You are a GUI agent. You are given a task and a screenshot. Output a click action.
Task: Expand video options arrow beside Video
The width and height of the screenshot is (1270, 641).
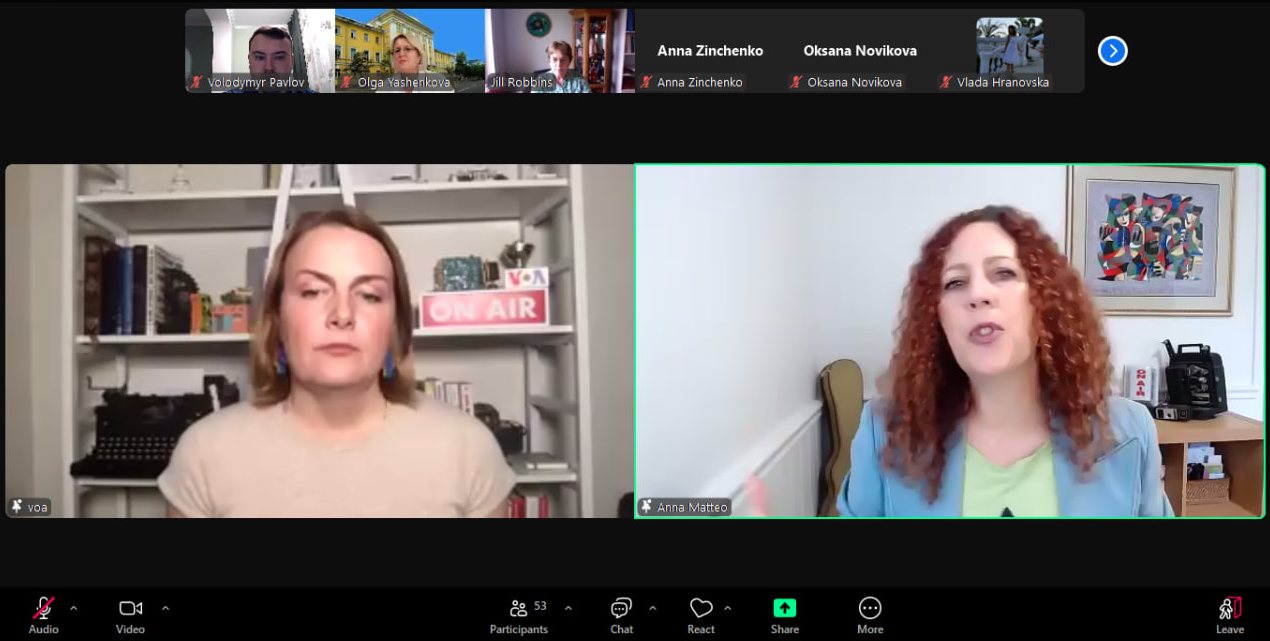(x=165, y=608)
